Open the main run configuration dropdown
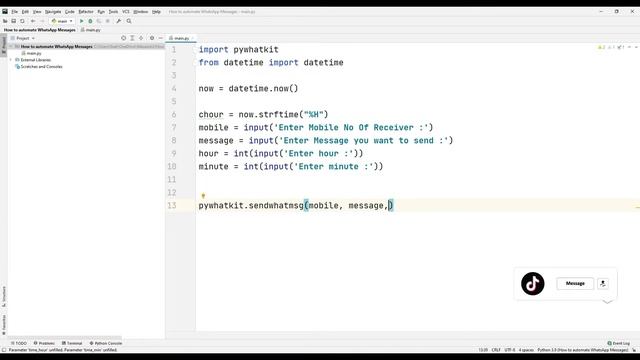 62,21
